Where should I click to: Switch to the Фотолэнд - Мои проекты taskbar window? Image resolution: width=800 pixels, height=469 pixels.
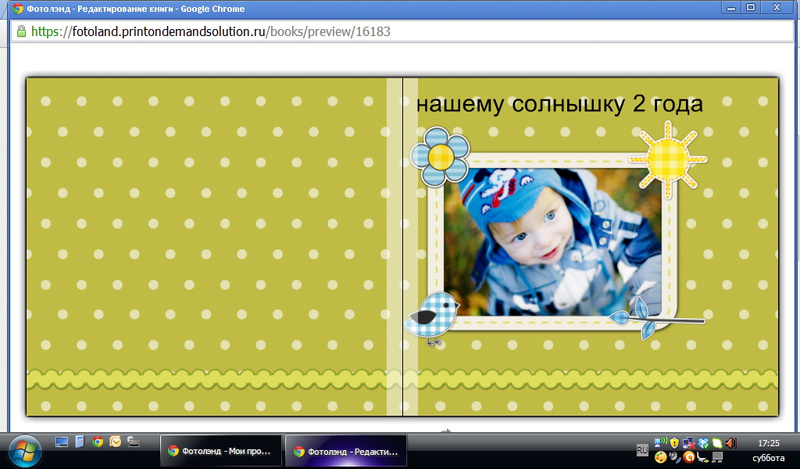[x=220, y=451]
